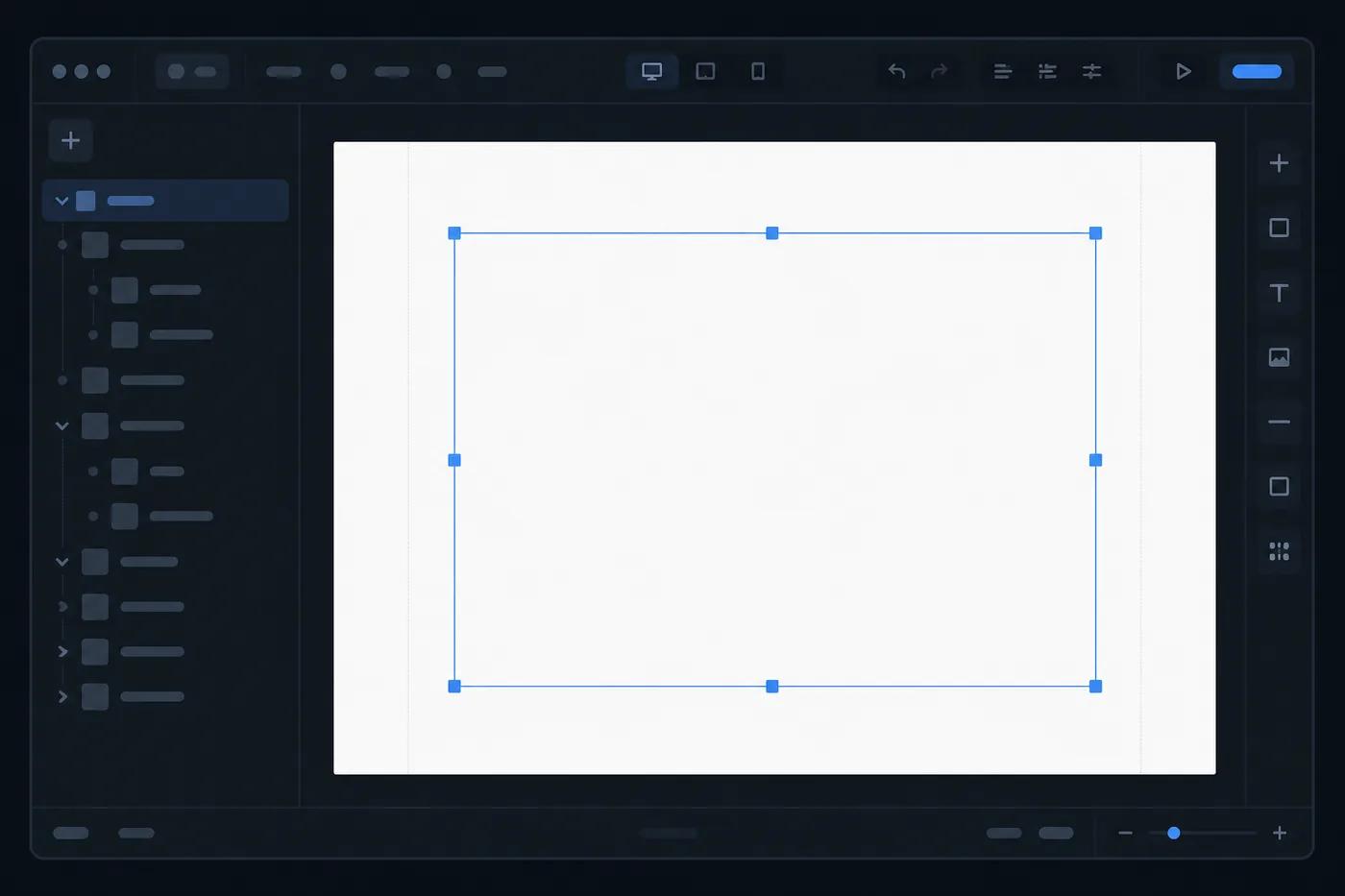Click the bottom-center selection handle
This screenshot has width=1345, height=896.
(771, 687)
